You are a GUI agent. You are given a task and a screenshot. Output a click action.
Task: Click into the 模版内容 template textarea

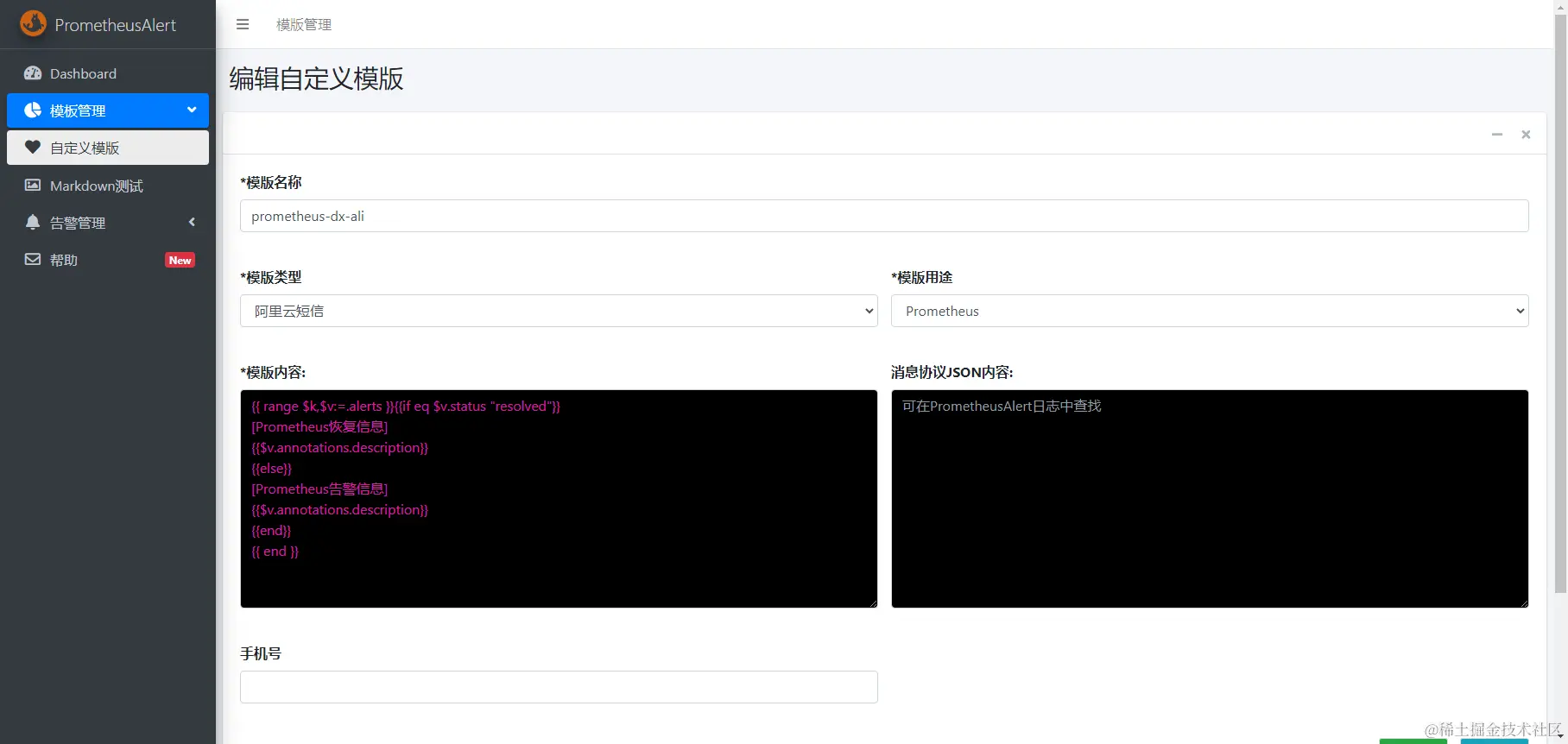coord(559,499)
